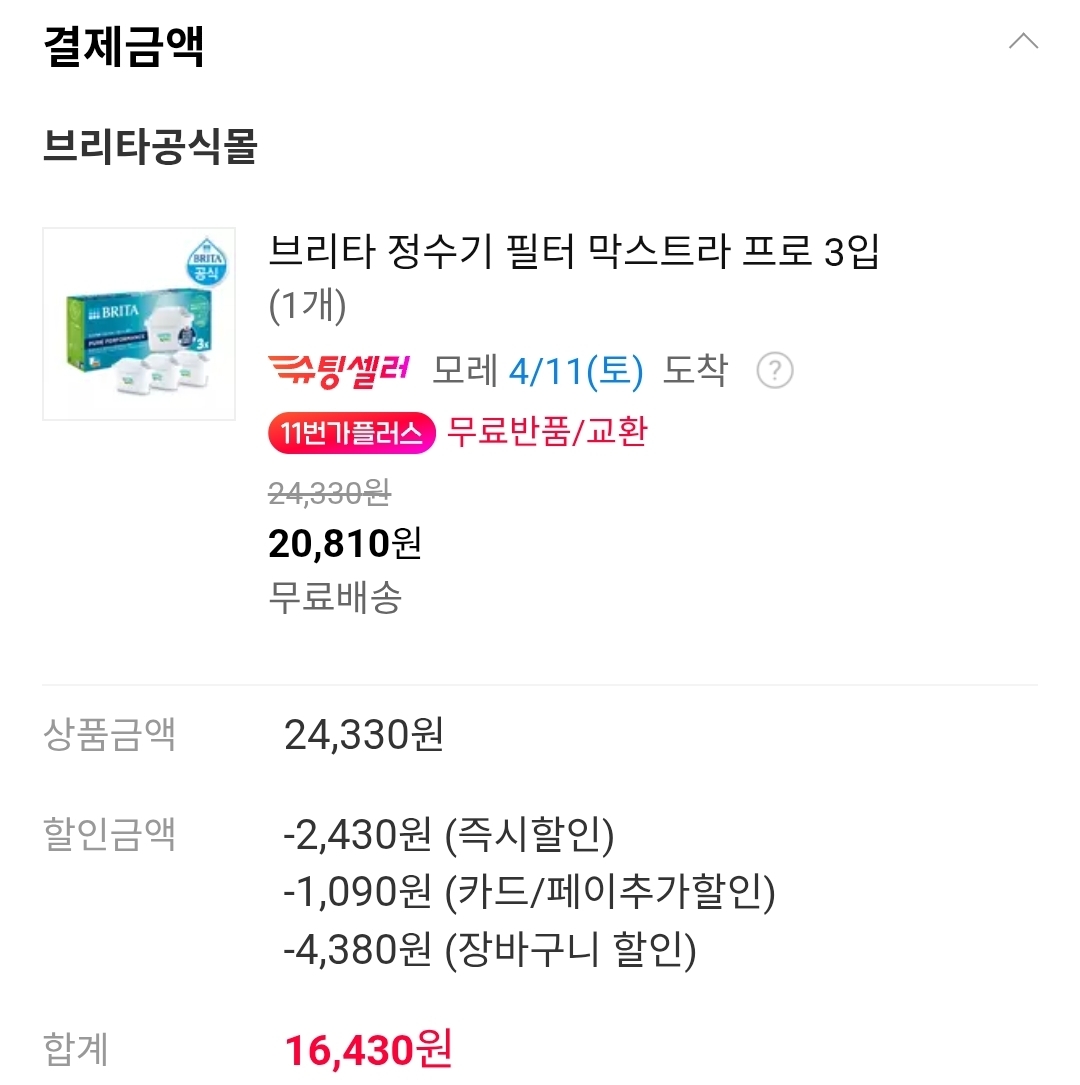Open the arrival date help question icon
Viewport: 1080px width, 1085px height.
(775, 370)
